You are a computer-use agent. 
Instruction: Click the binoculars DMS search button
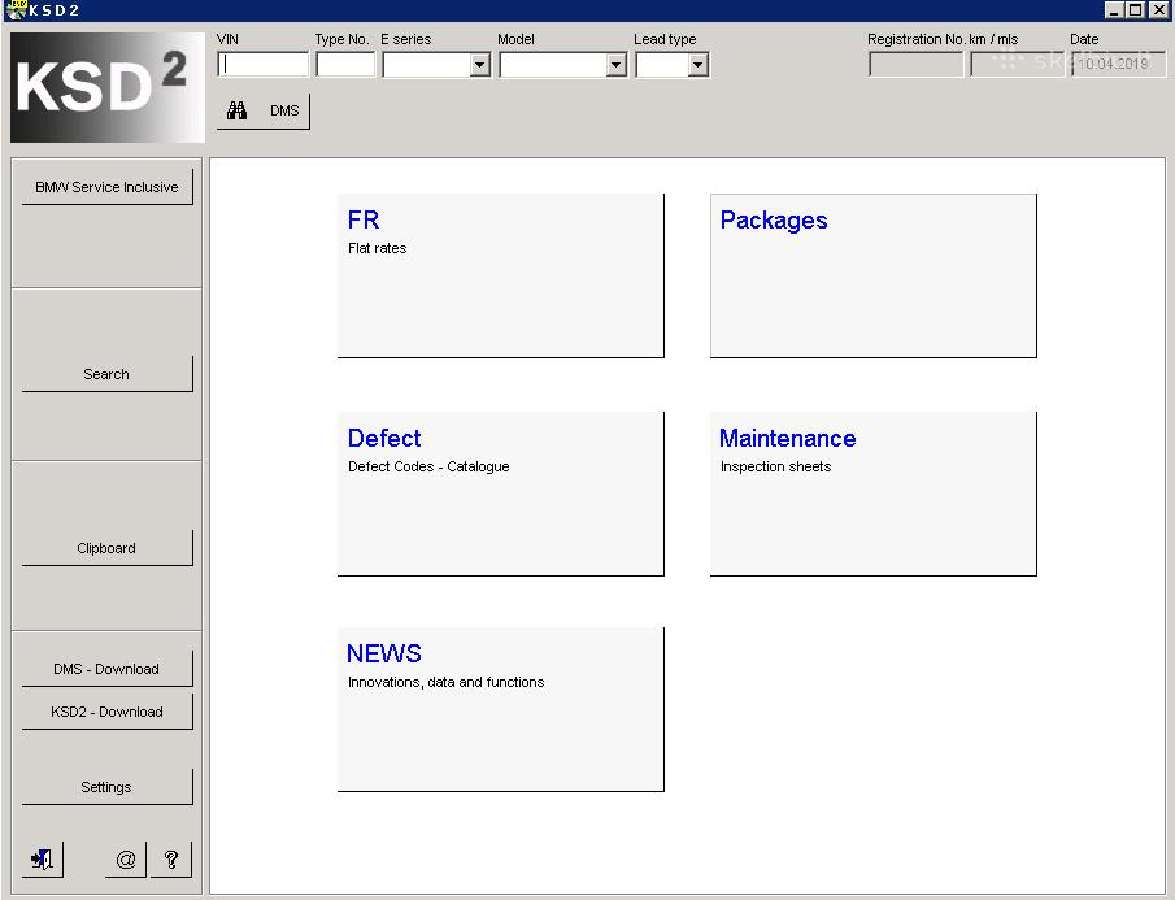point(263,112)
